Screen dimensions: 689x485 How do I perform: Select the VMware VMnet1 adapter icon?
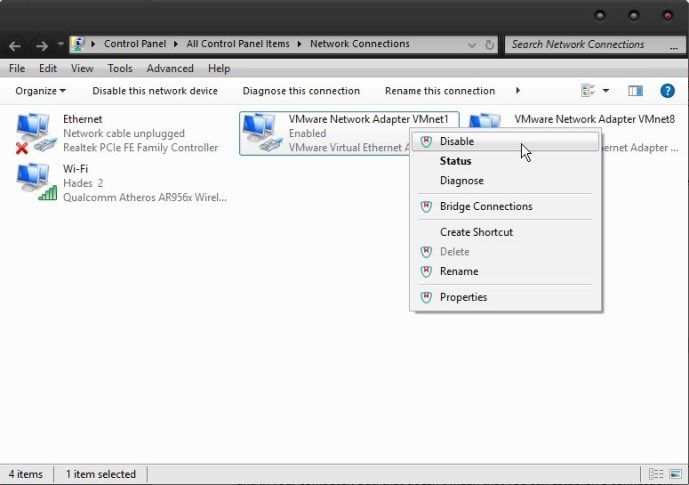262,133
